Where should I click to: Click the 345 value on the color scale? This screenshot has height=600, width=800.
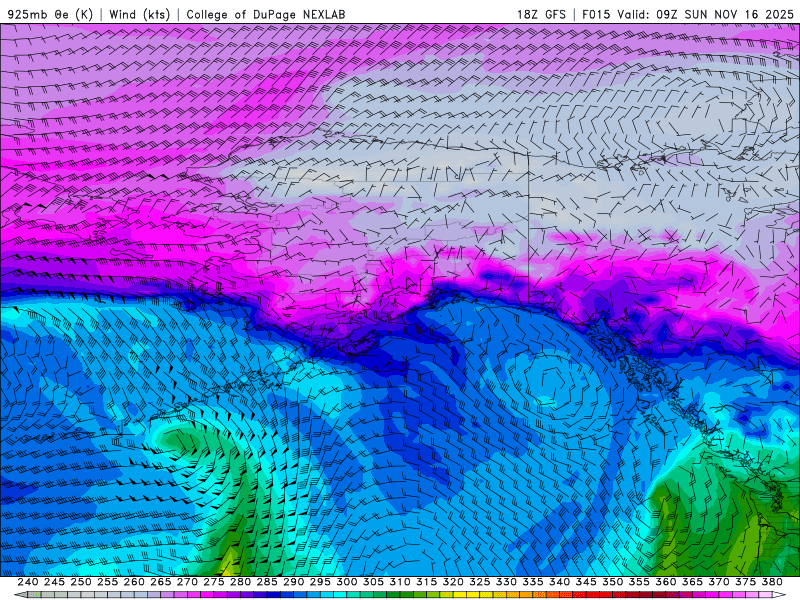click(586, 582)
